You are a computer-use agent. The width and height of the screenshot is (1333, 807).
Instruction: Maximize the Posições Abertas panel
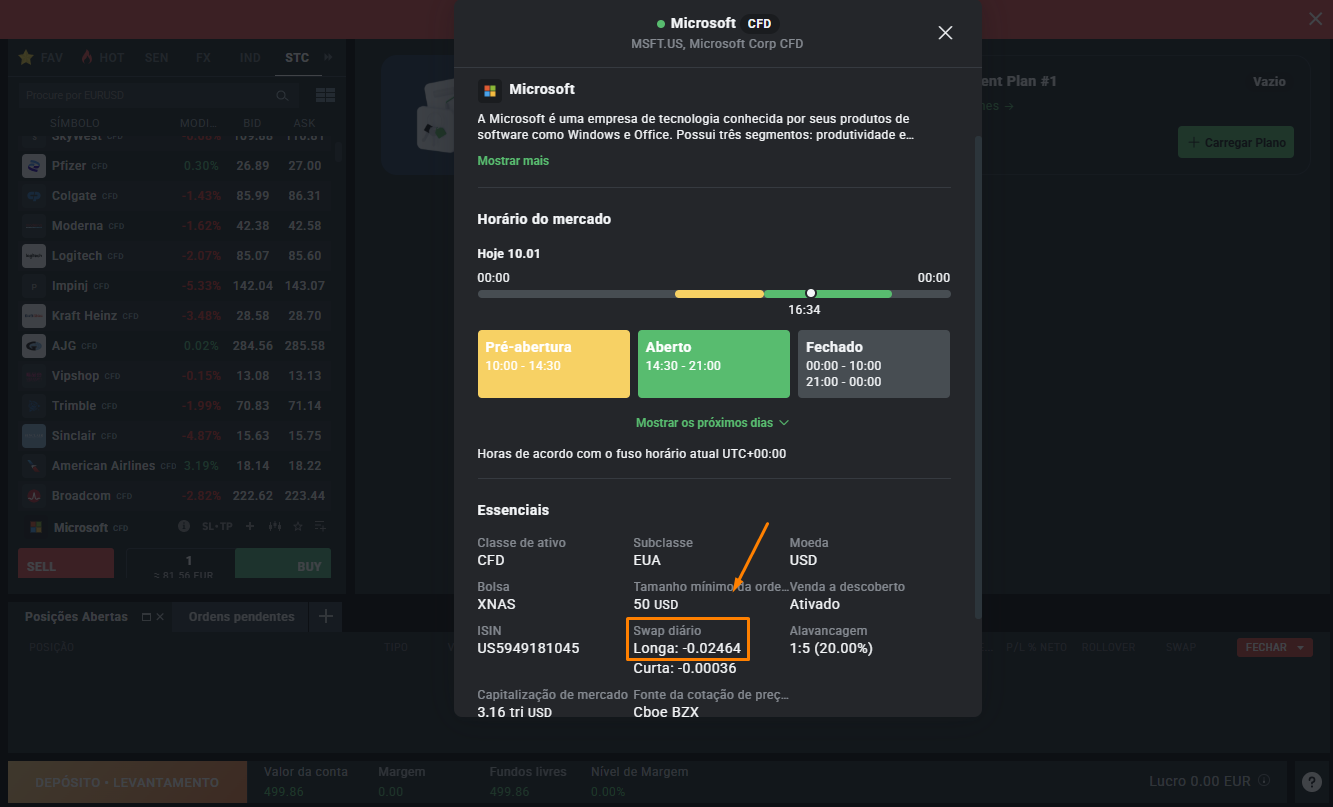click(146, 617)
